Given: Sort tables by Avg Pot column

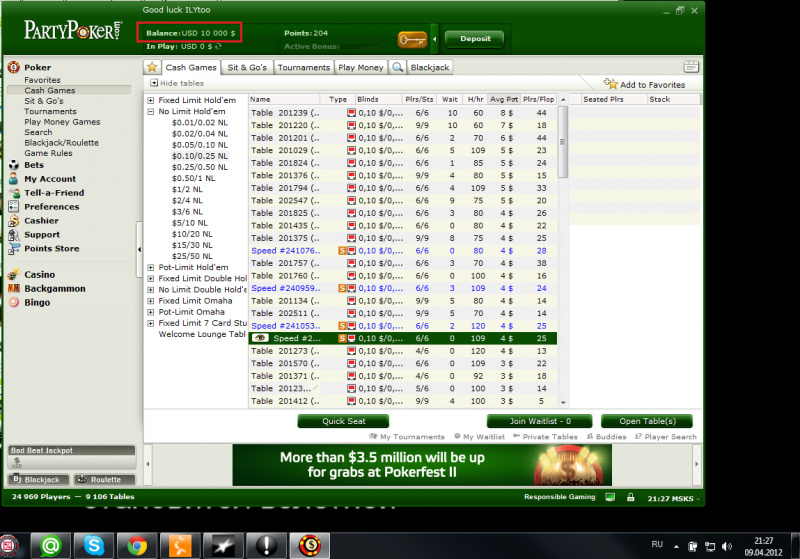Looking at the screenshot, I should 504,99.
